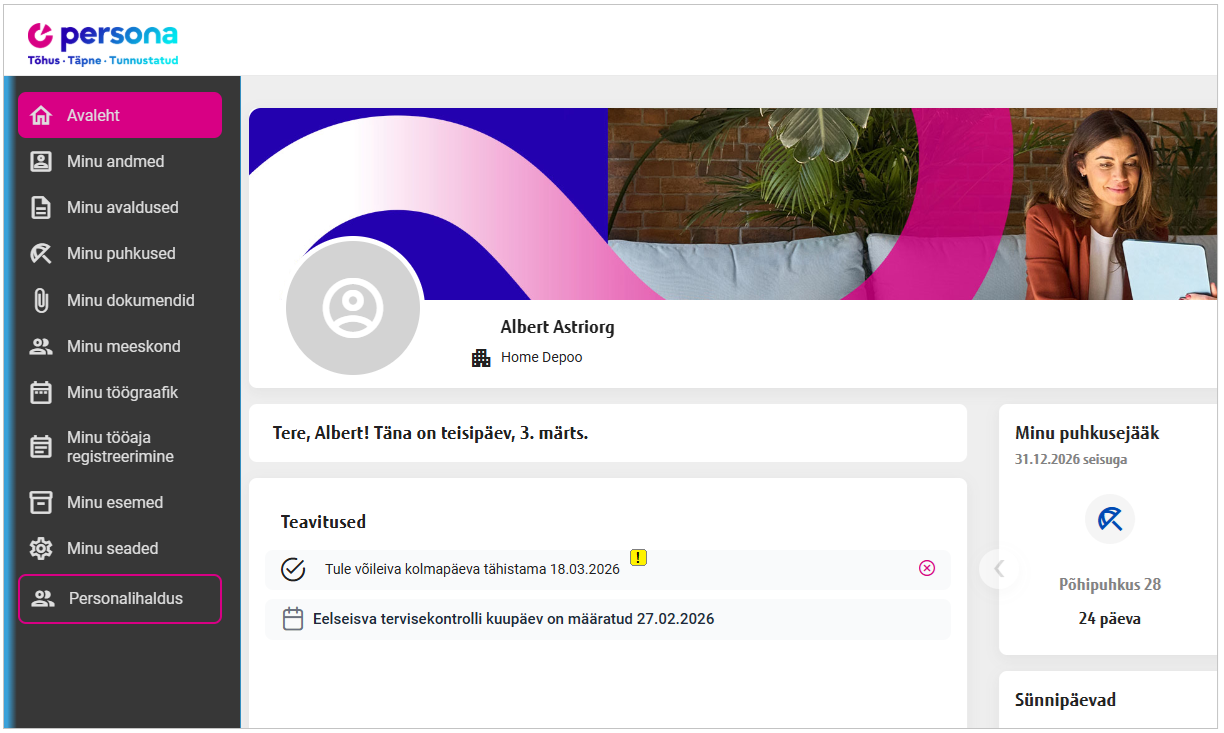Click the left carousel arrow chevron
Screen dimensions: 1224x733
pyautogui.click(x=998, y=569)
